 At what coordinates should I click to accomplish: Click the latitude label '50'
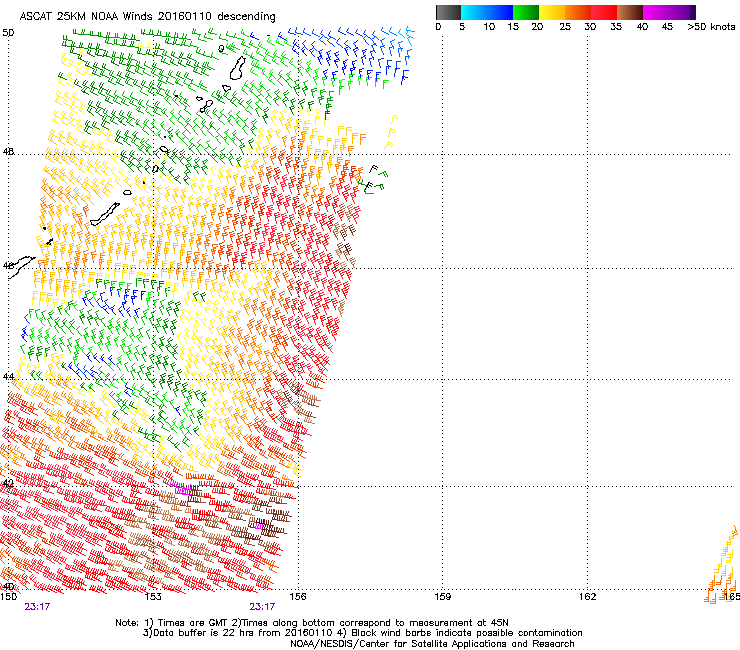click(8, 33)
